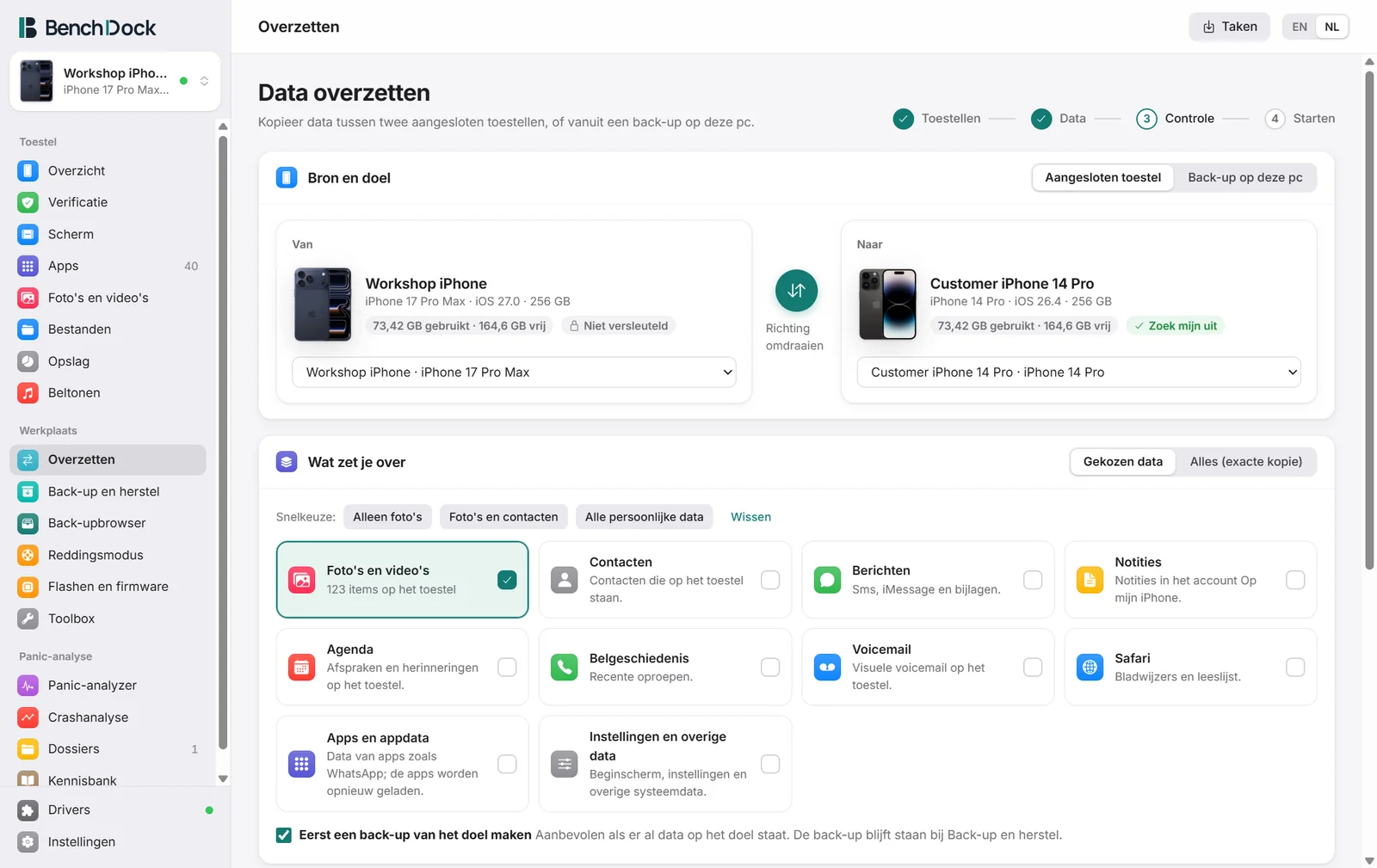1377x868 pixels.
Task: Click the Toolbox wrench icon
Action: pos(28,619)
